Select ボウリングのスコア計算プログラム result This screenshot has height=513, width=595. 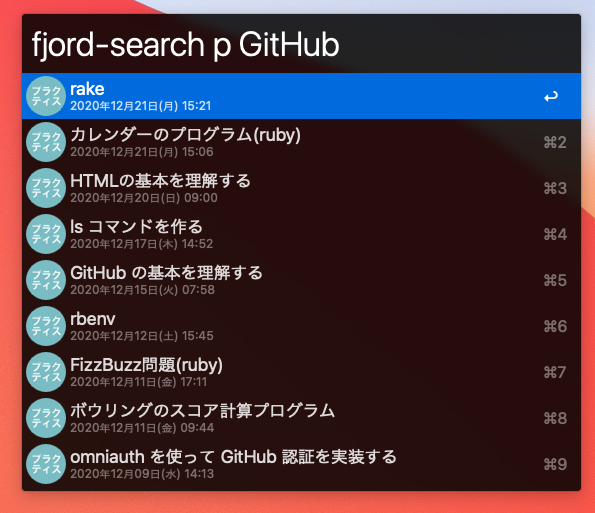(x=301, y=418)
